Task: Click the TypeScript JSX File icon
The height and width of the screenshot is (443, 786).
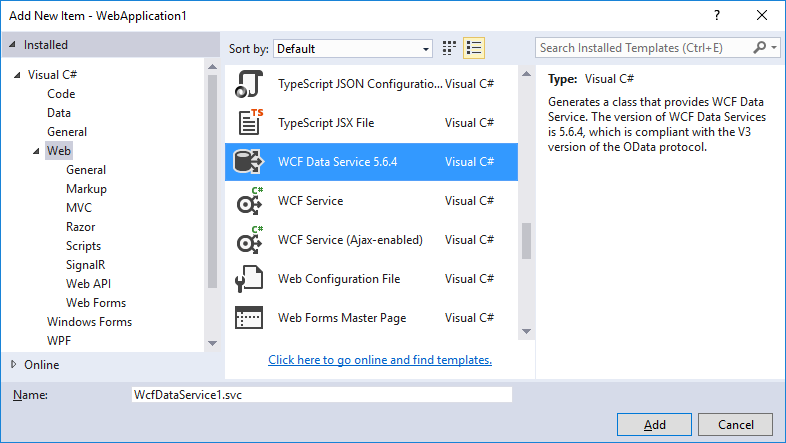Action: coord(248,123)
